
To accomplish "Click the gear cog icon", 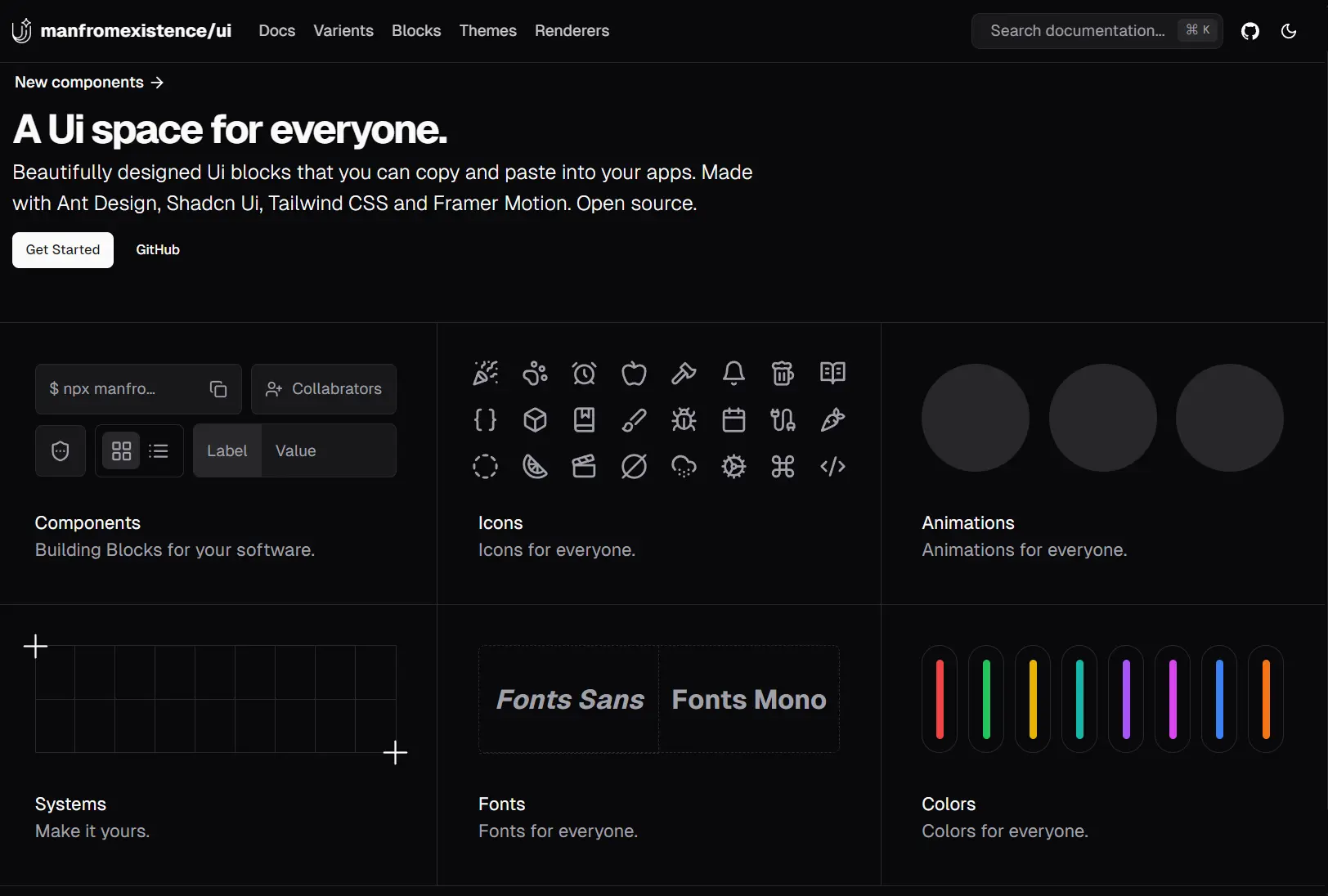I will point(734,467).
